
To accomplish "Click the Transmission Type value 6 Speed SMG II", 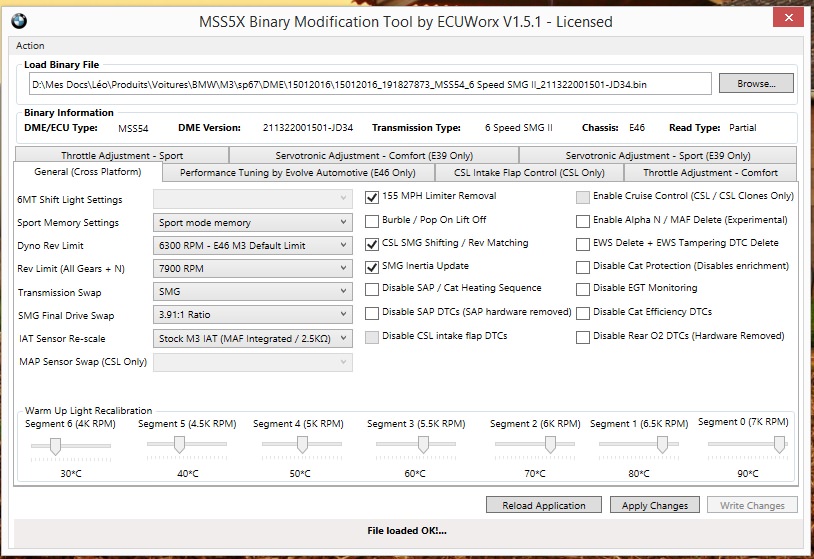I will (519, 128).
